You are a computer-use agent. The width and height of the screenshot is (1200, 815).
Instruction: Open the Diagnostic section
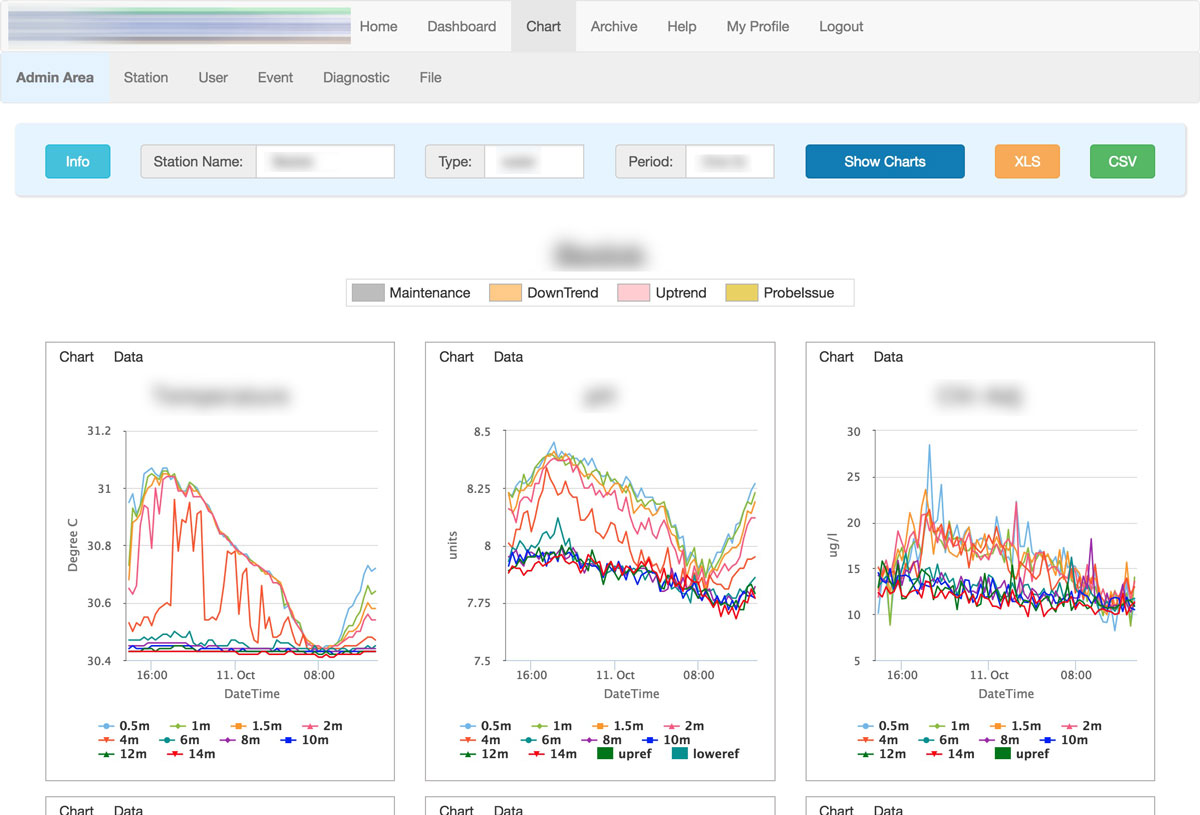(x=356, y=77)
